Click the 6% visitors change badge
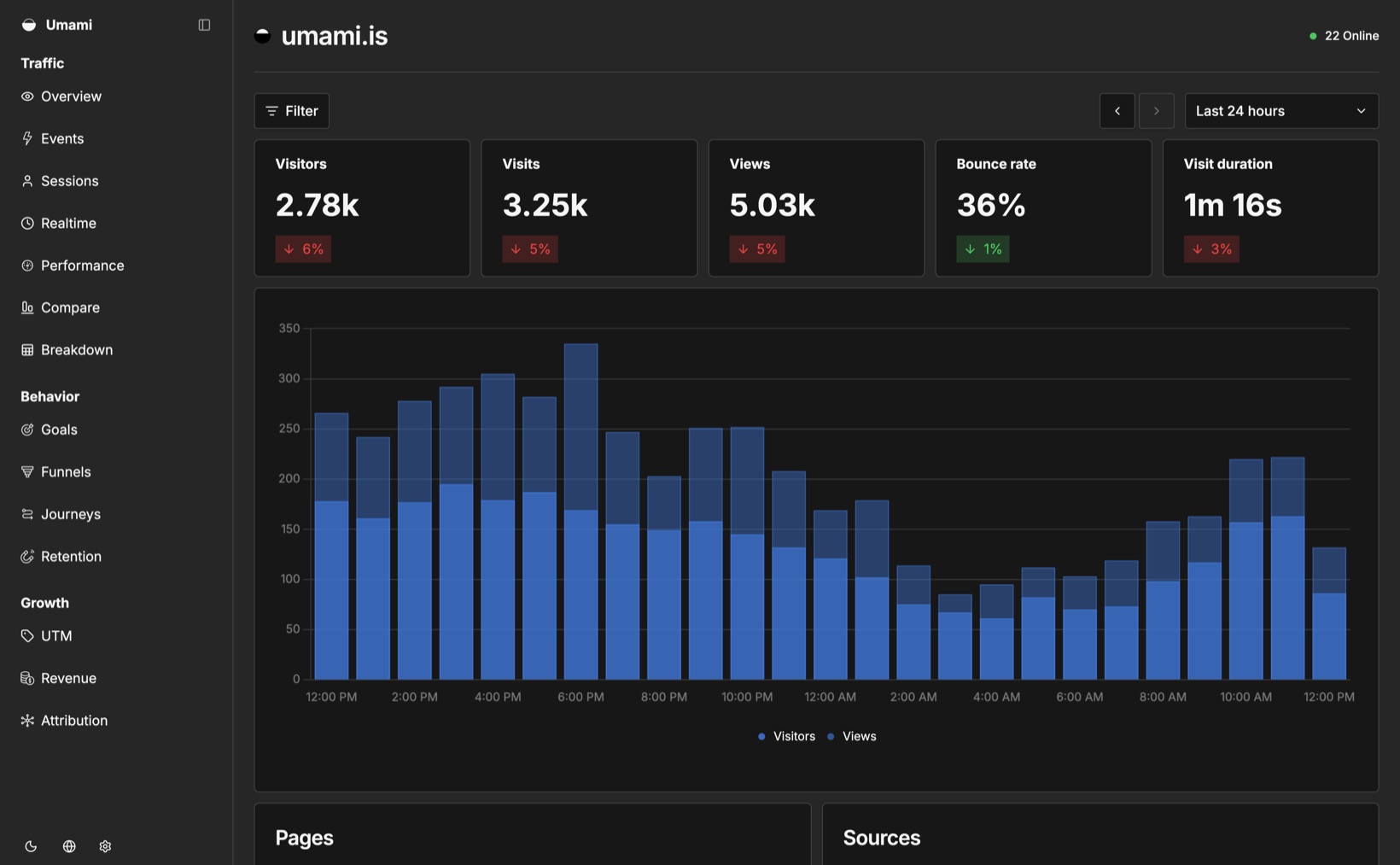The height and width of the screenshot is (865, 1400). click(303, 249)
